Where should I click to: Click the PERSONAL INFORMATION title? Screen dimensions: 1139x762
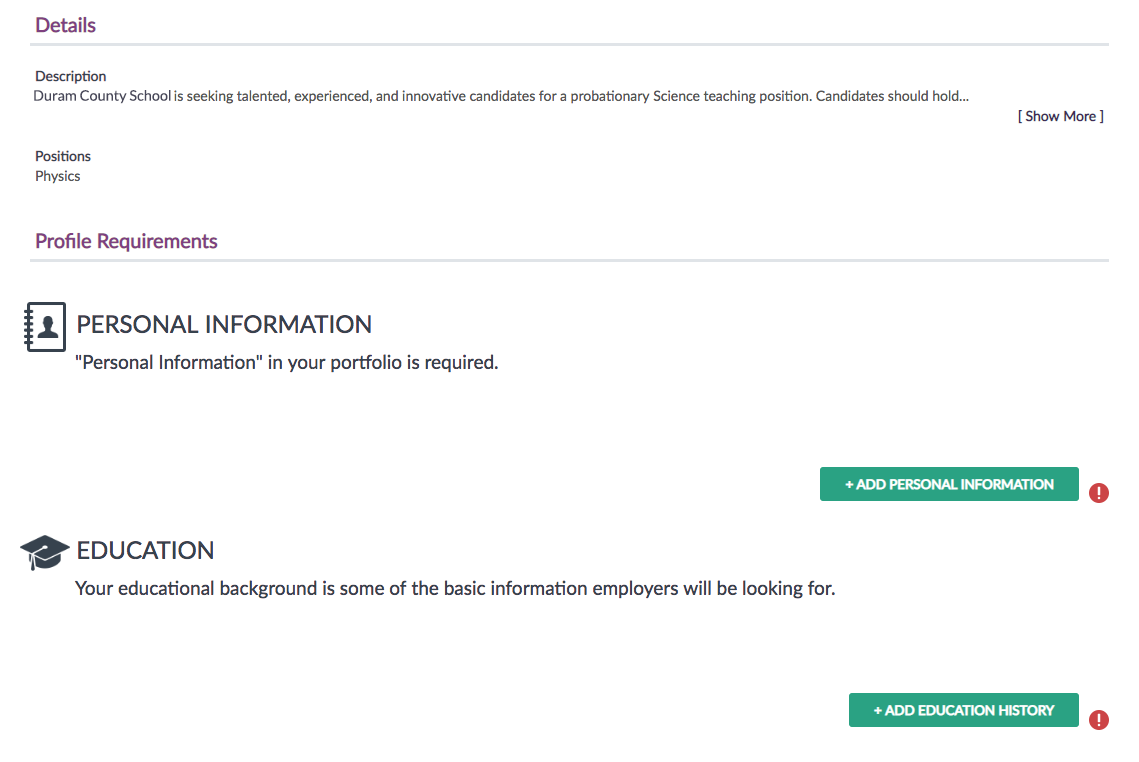pos(224,325)
